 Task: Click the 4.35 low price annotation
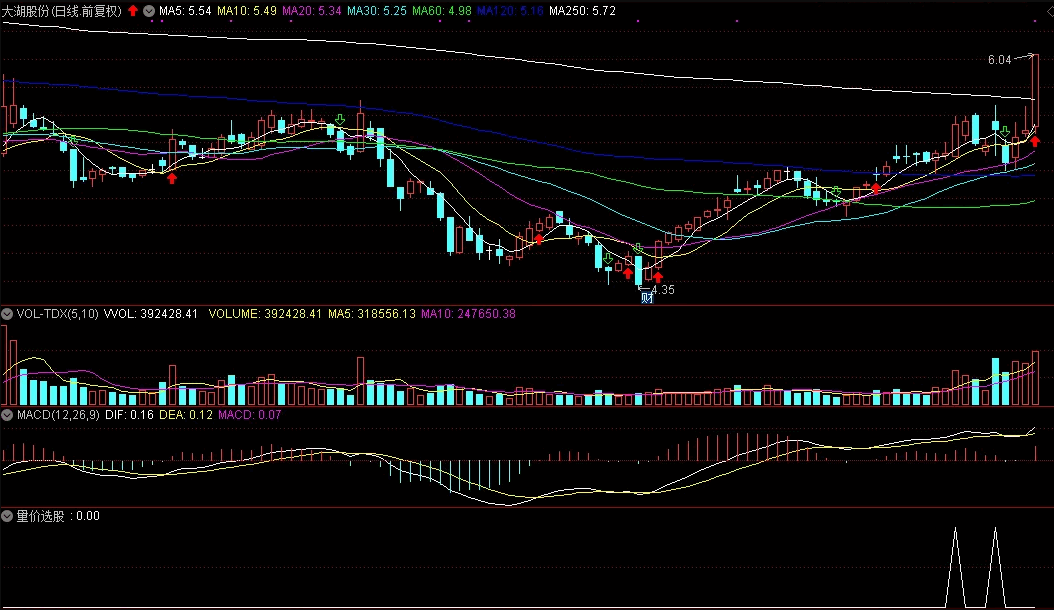(663, 290)
